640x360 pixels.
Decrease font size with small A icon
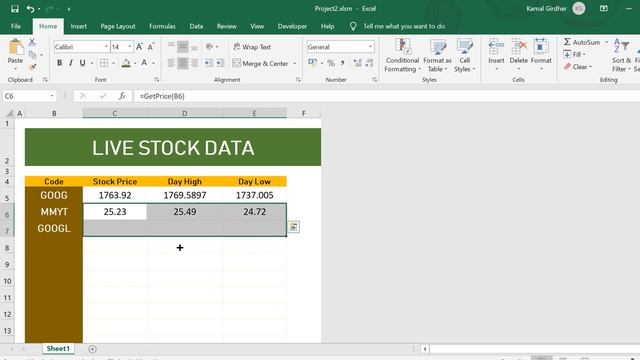151,47
